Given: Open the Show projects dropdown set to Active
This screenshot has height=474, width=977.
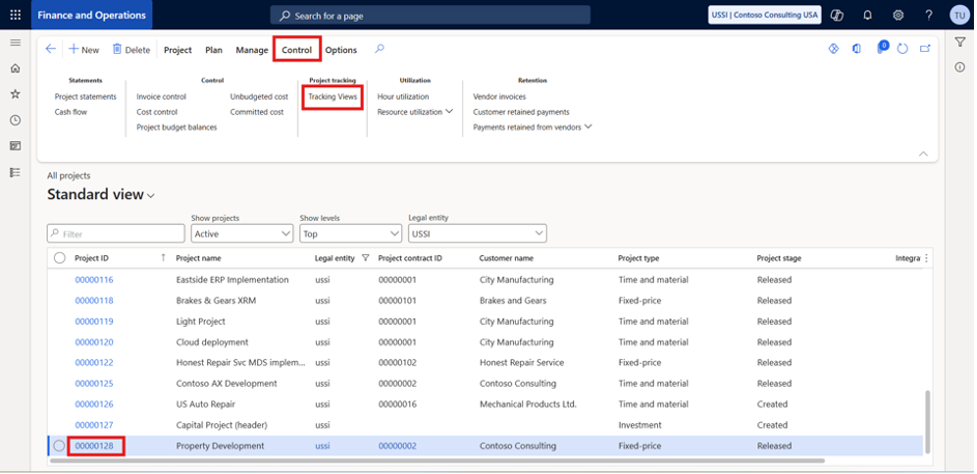Looking at the screenshot, I should (x=242, y=234).
